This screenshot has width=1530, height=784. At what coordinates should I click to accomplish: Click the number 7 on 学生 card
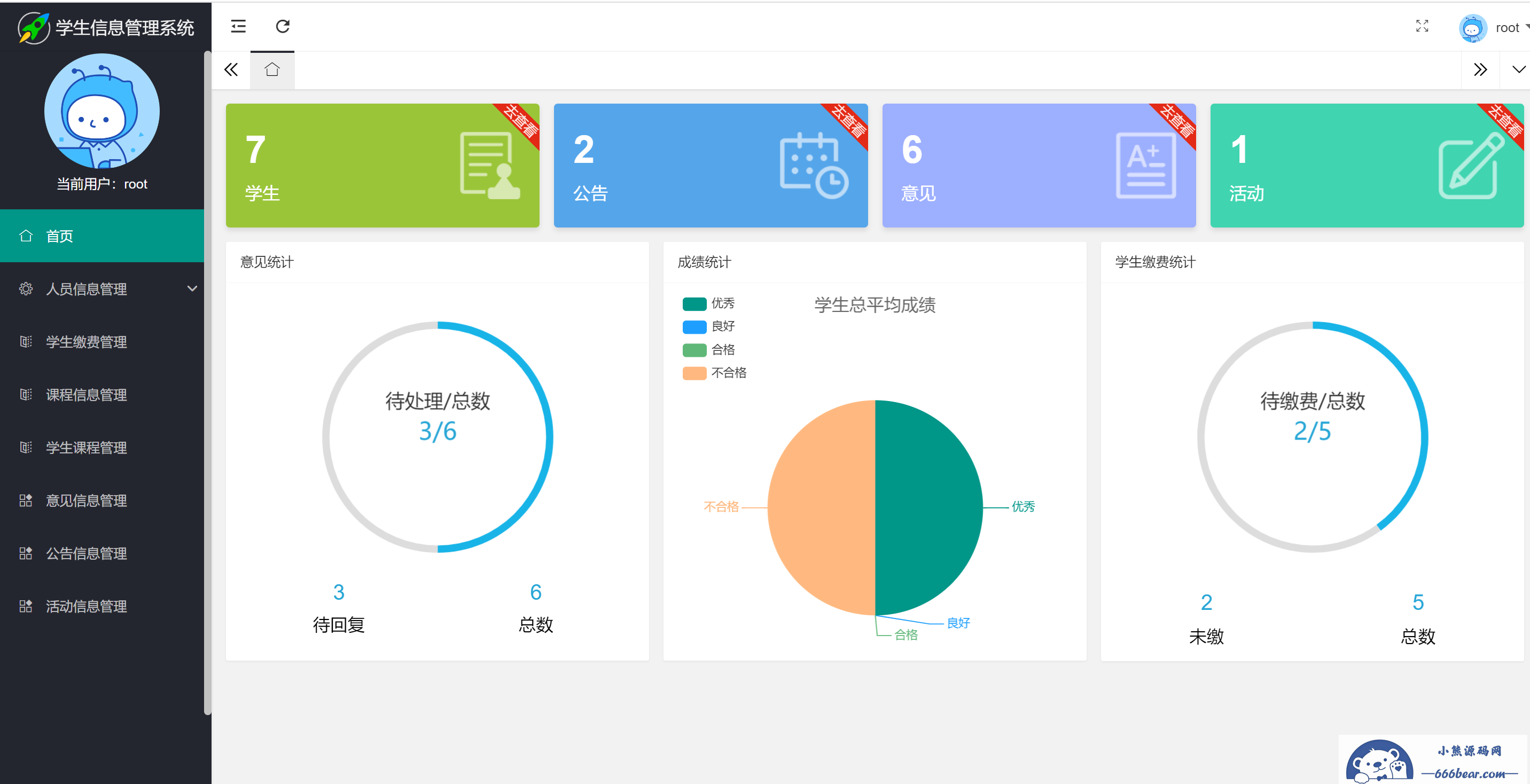(255, 149)
